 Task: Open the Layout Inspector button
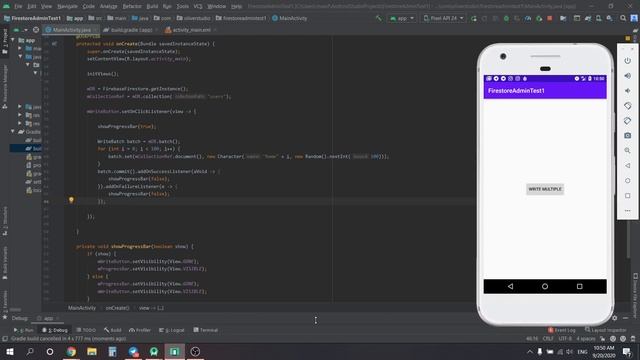[606, 330]
